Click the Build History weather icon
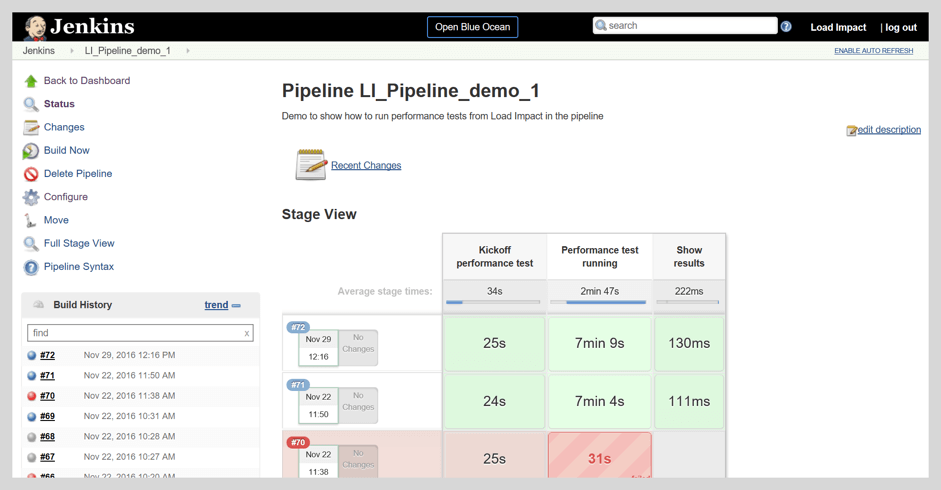The height and width of the screenshot is (490, 941). (38, 304)
